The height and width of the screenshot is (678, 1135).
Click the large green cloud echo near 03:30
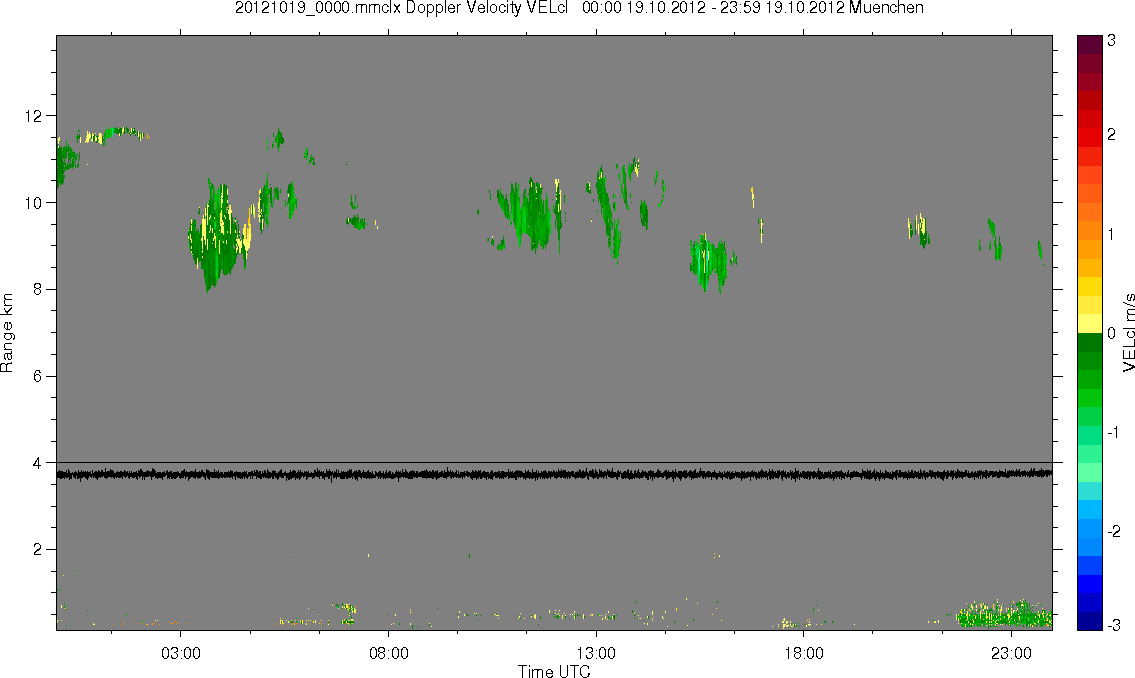click(x=217, y=235)
